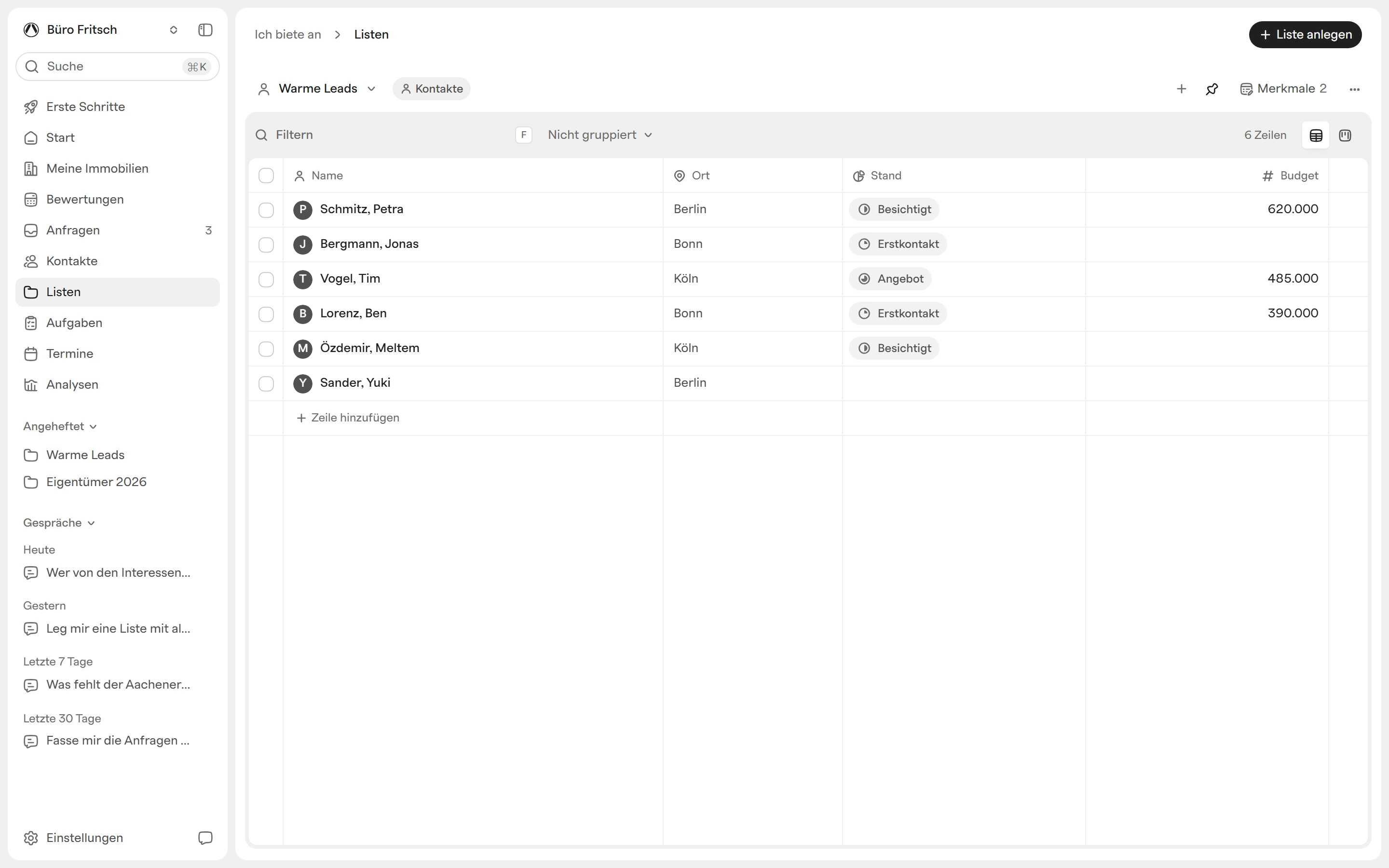
Task: Go to Meine Immobilien
Action: (x=118, y=168)
